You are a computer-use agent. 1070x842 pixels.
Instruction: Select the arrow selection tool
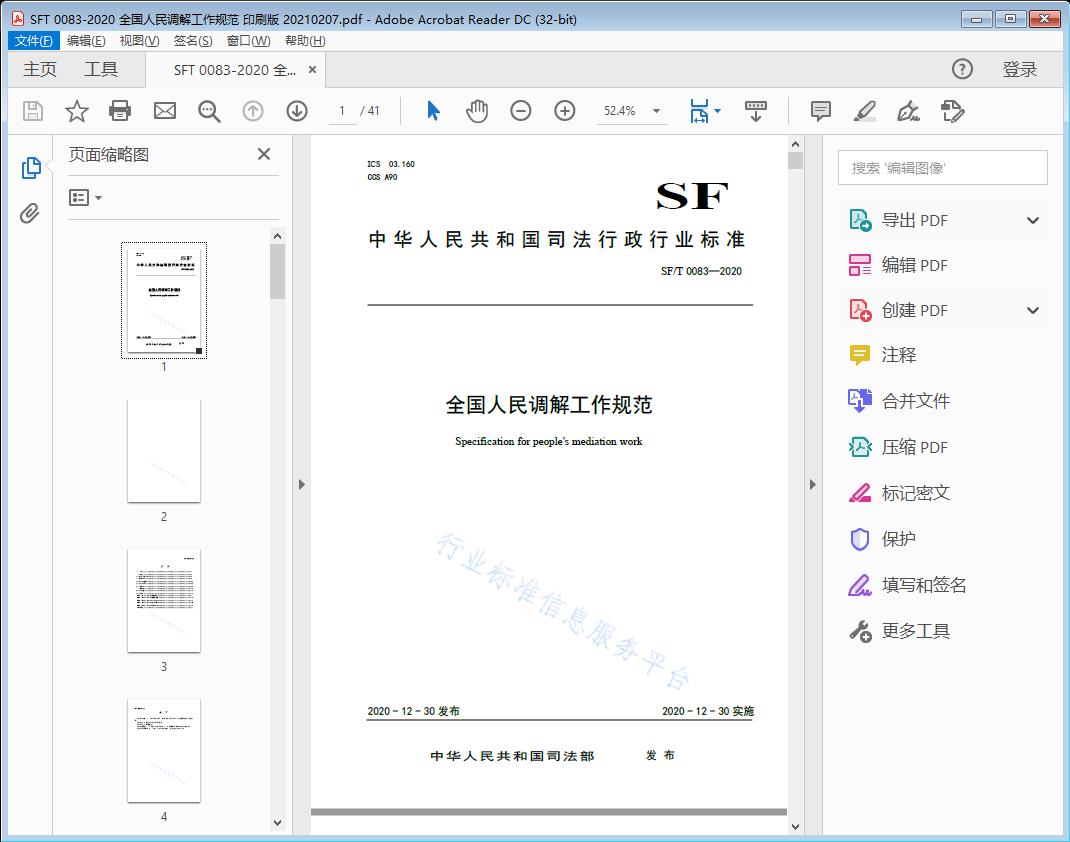433,111
